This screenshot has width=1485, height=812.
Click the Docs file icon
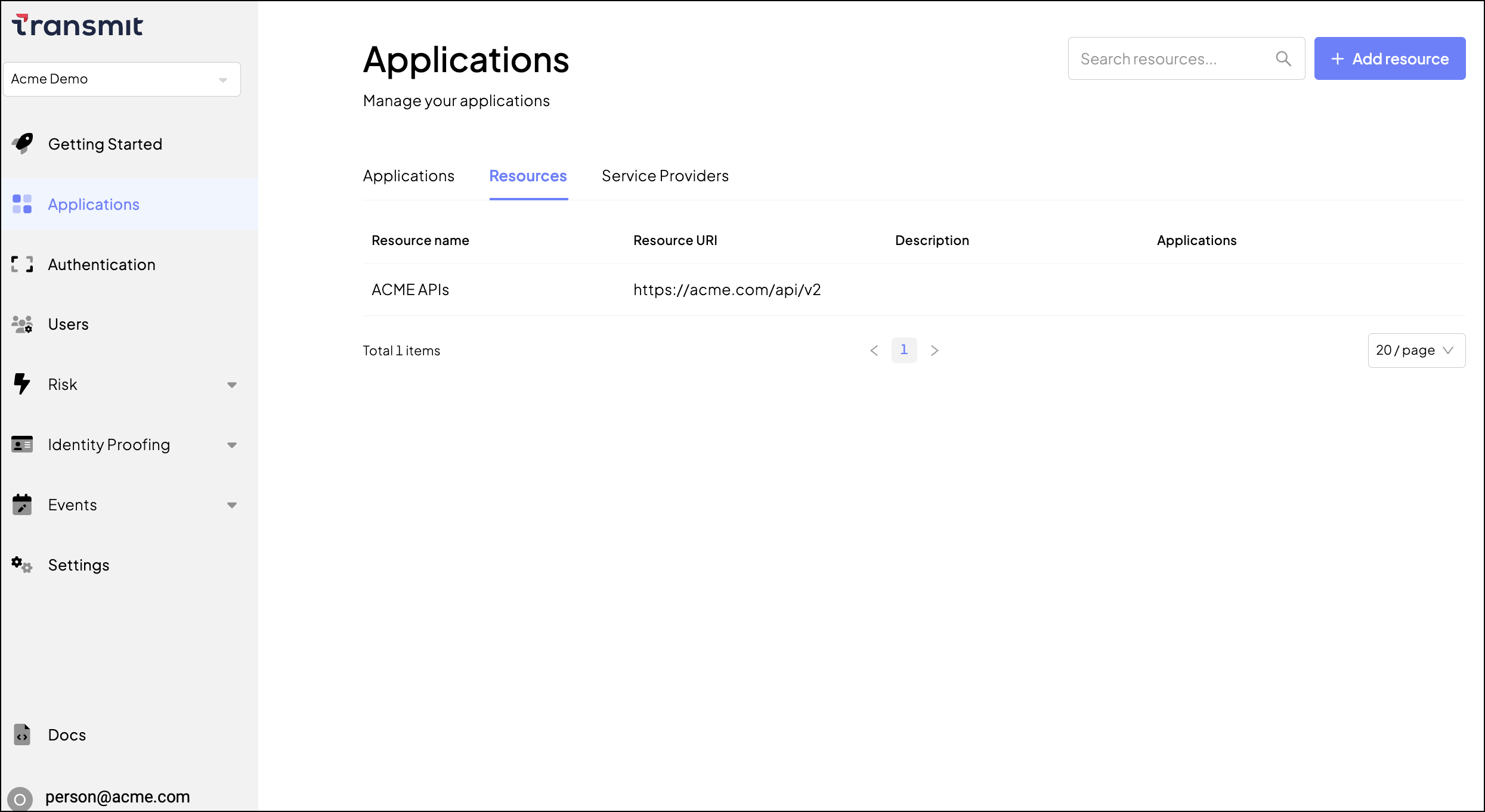click(22, 735)
